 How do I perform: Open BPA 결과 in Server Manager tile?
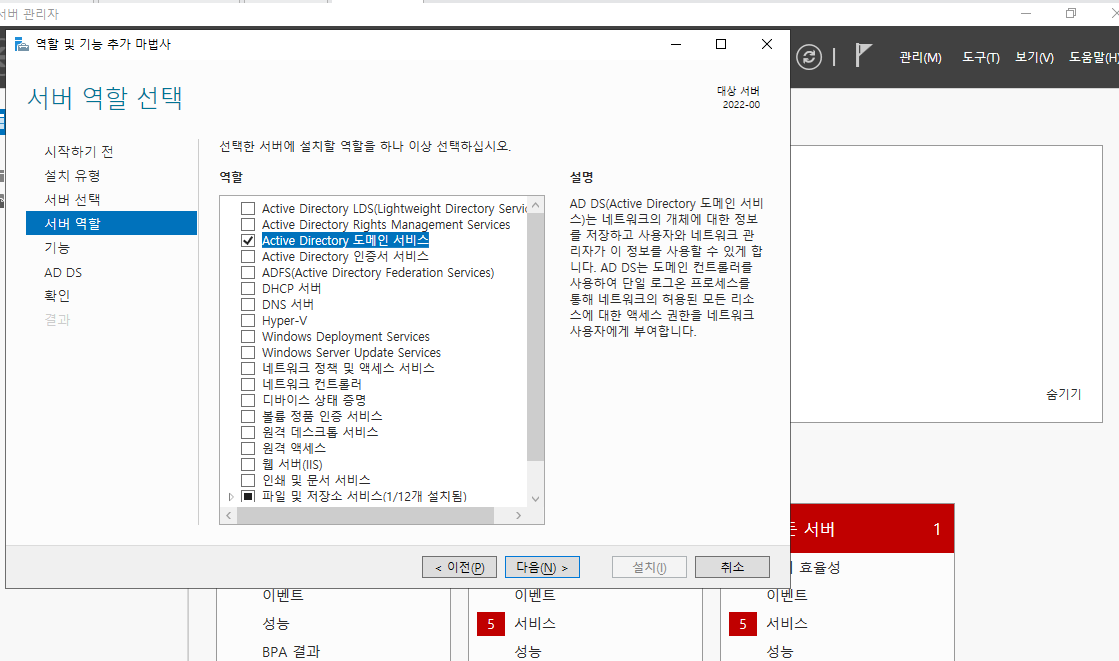coord(291,651)
